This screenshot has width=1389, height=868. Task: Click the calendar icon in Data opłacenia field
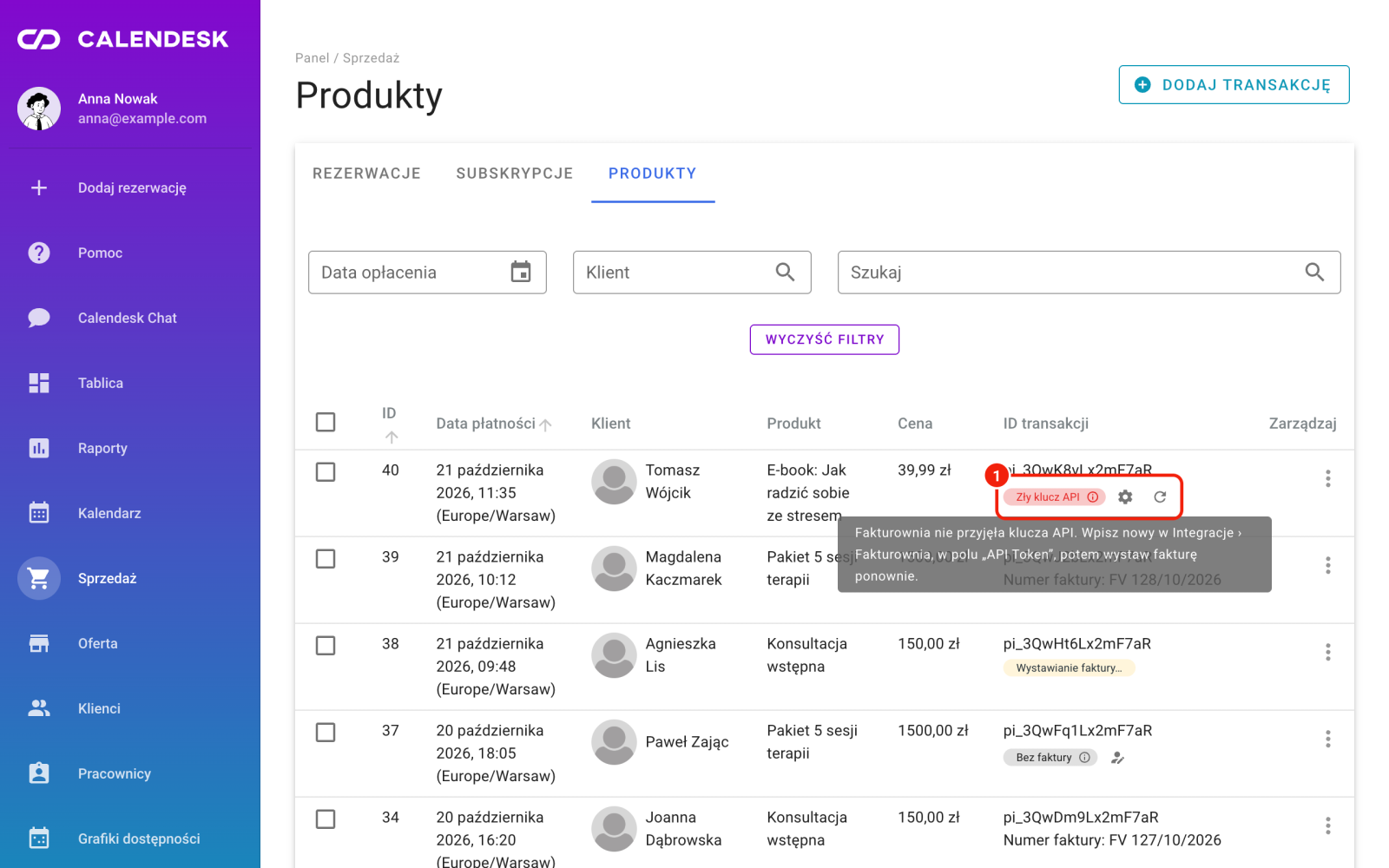pos(521,272)
